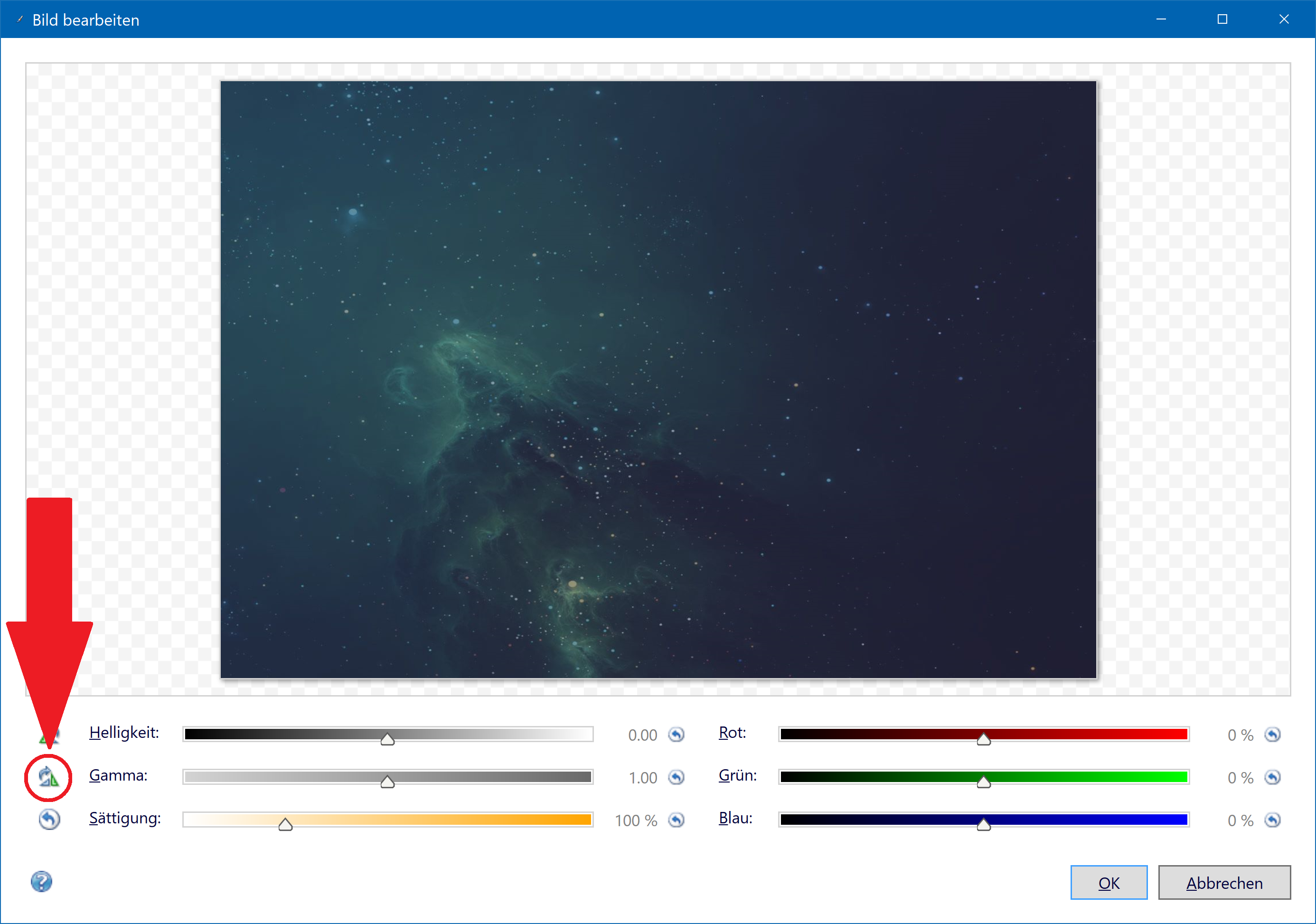Click the Rot value 0 %
This screenshot has width=1316, height=924.
pos(1241,735)
